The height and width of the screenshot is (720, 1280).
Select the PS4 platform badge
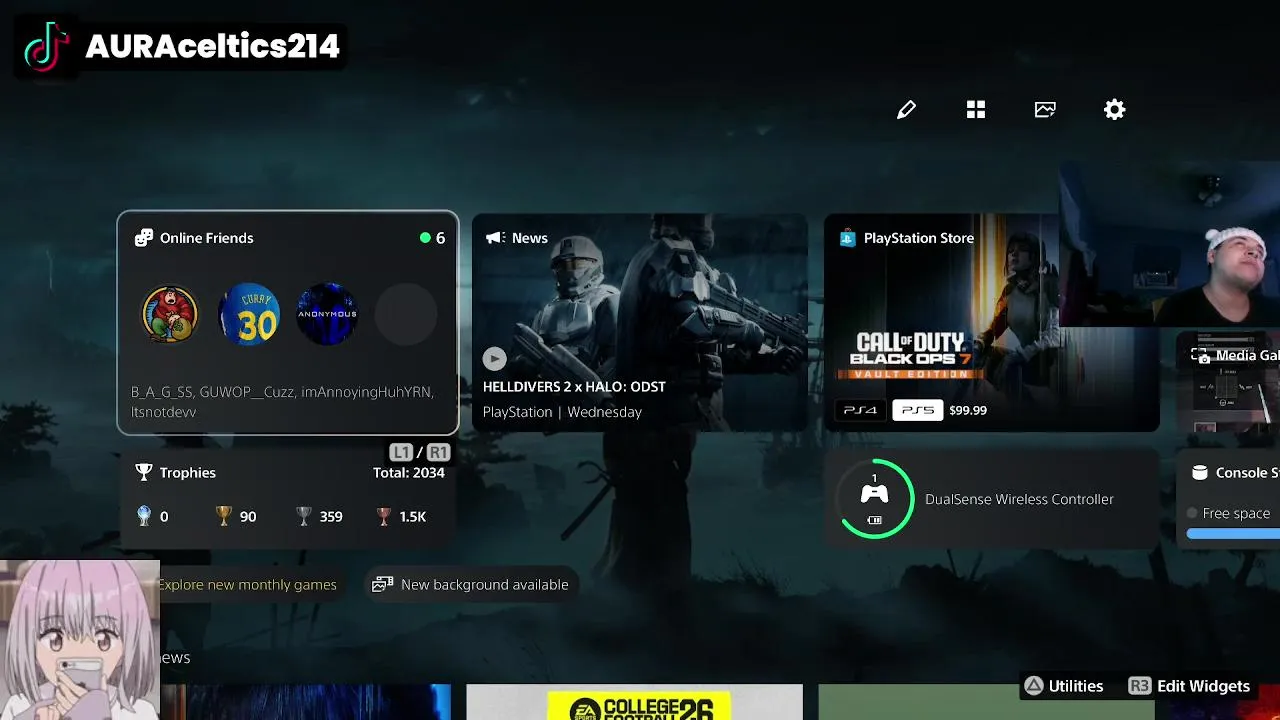[860, 410]
